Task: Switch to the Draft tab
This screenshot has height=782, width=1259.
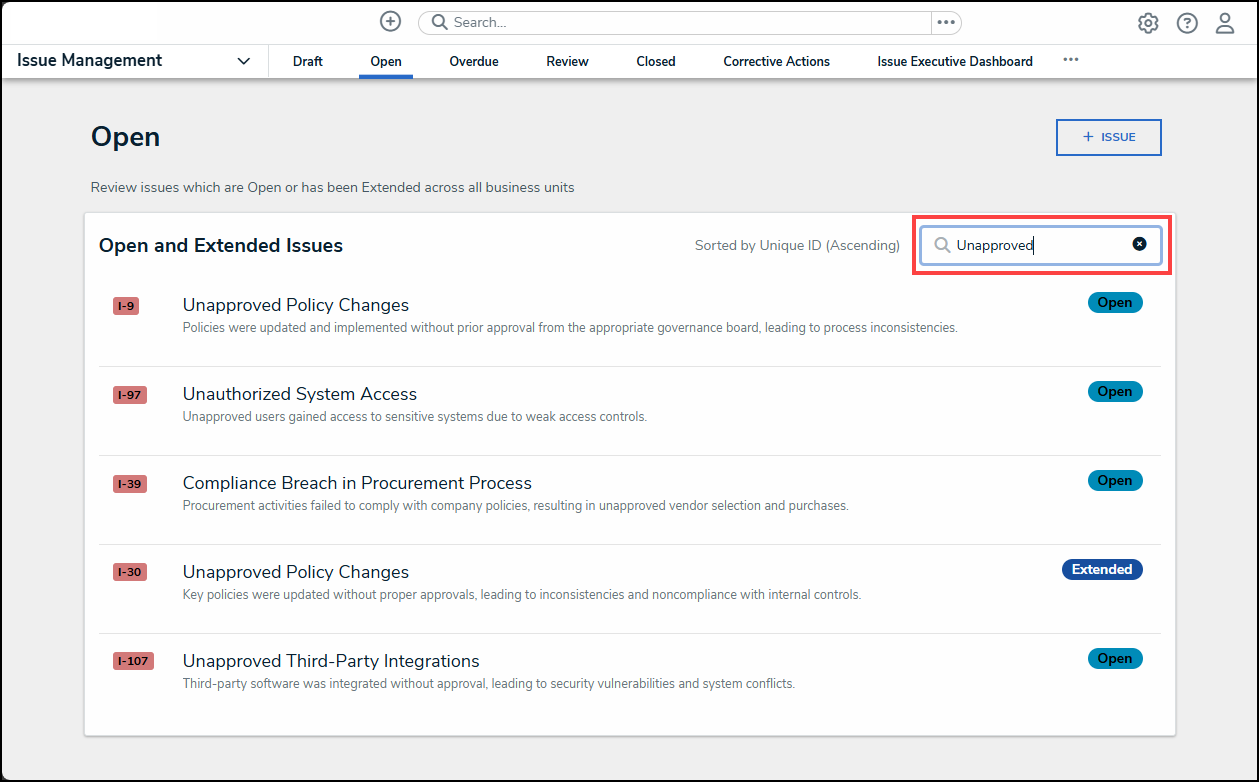Action: pos(308,61)
